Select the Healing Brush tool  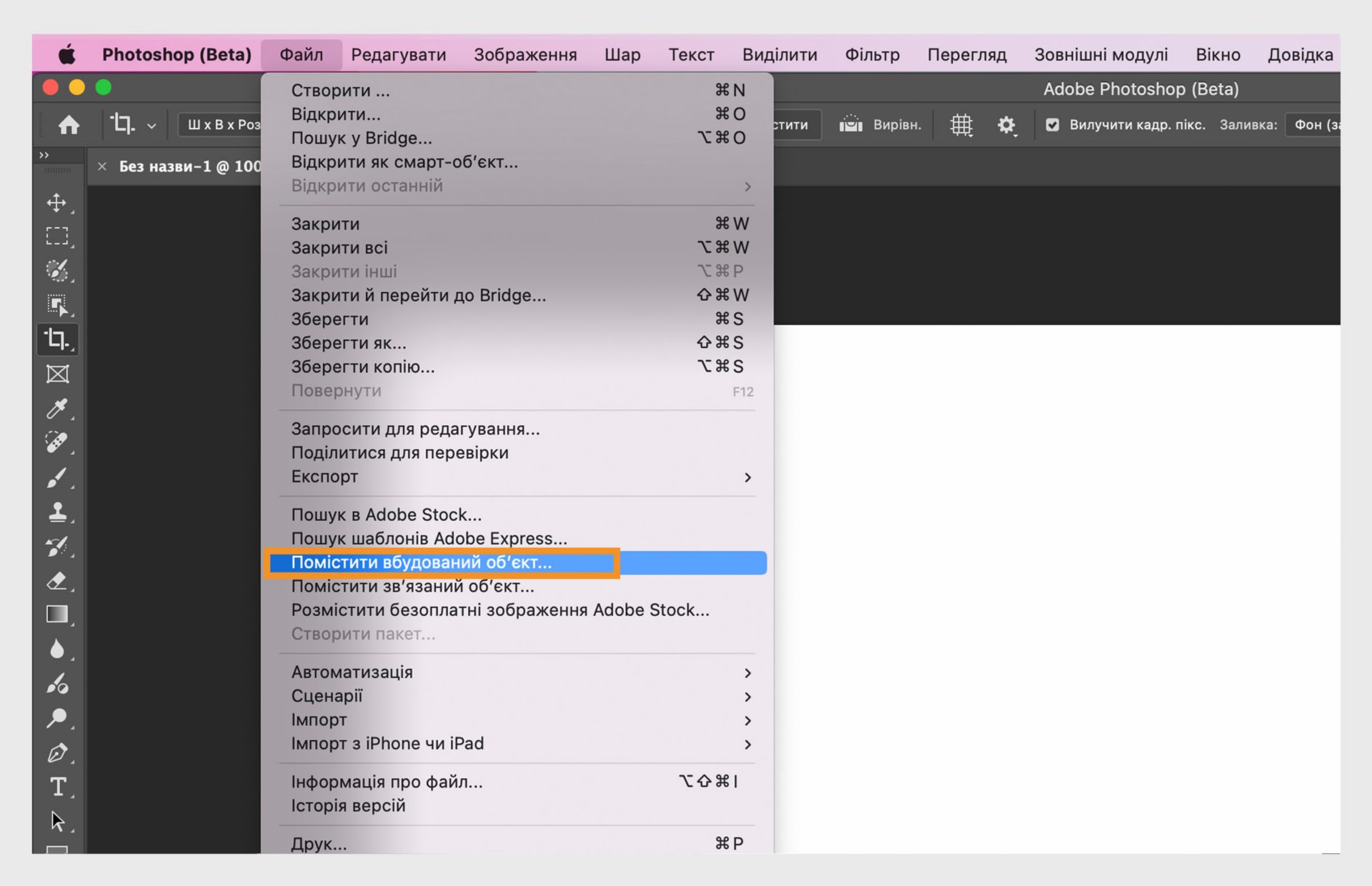[57, 442]
